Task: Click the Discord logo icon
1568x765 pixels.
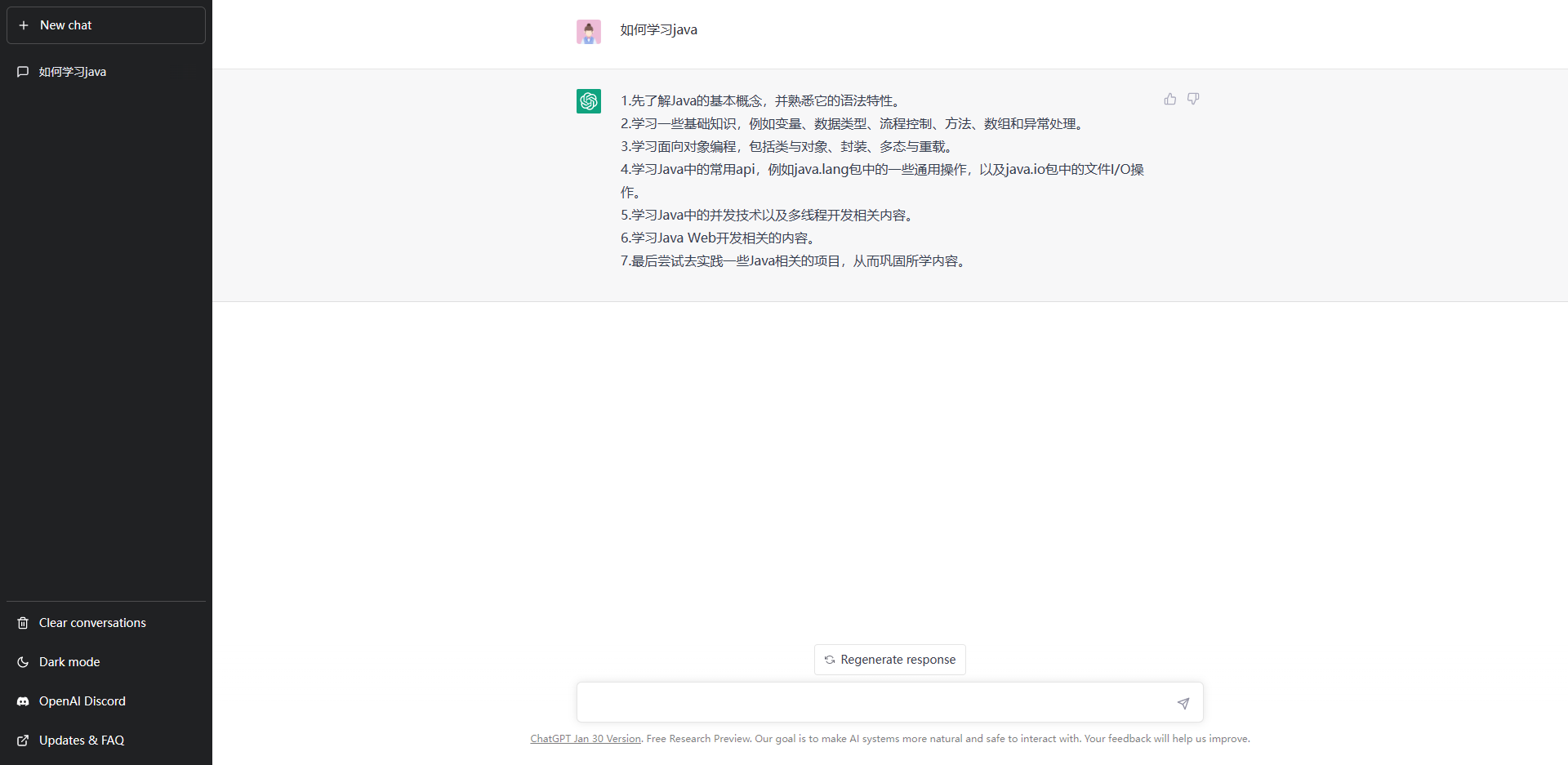Action: (23, 701)
